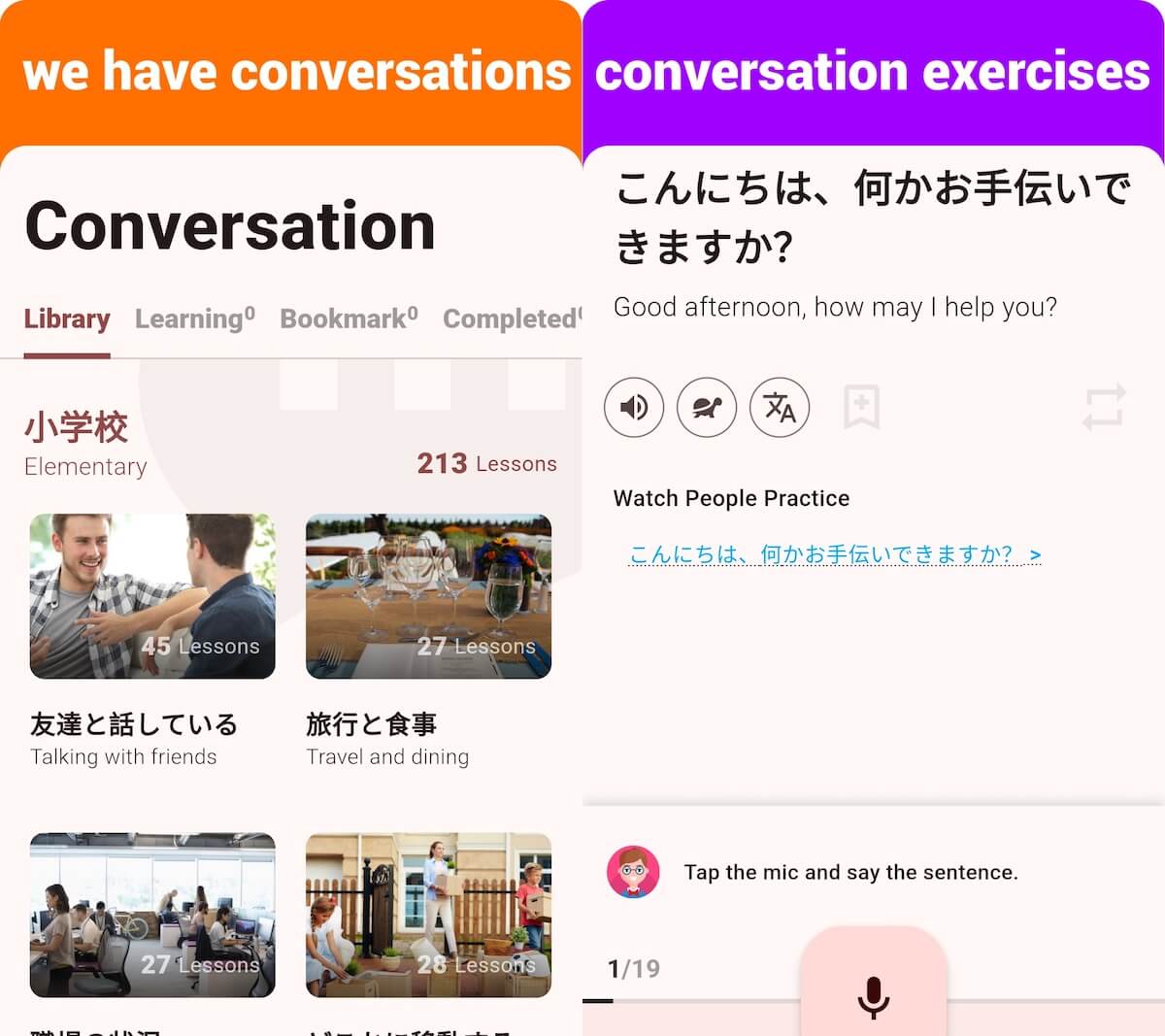The width and height of the screenshot is (1165, 1036).
Task: Open the Travel and dining lesson thumbnail
Action: click(428, 596)
